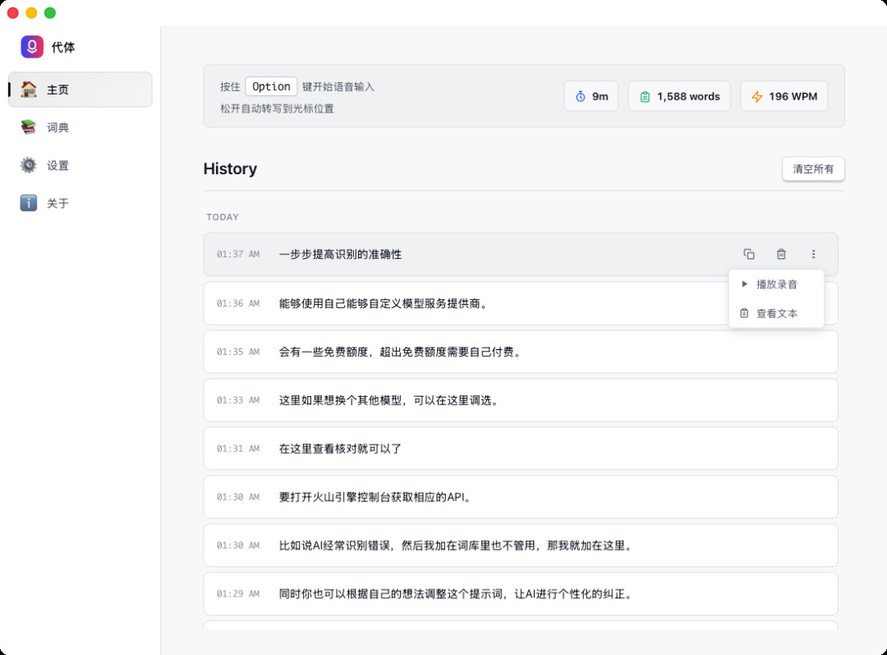887x655 pixels.
Task: Select the 01:35 AM history entry
Action: [x=520, y=352]
